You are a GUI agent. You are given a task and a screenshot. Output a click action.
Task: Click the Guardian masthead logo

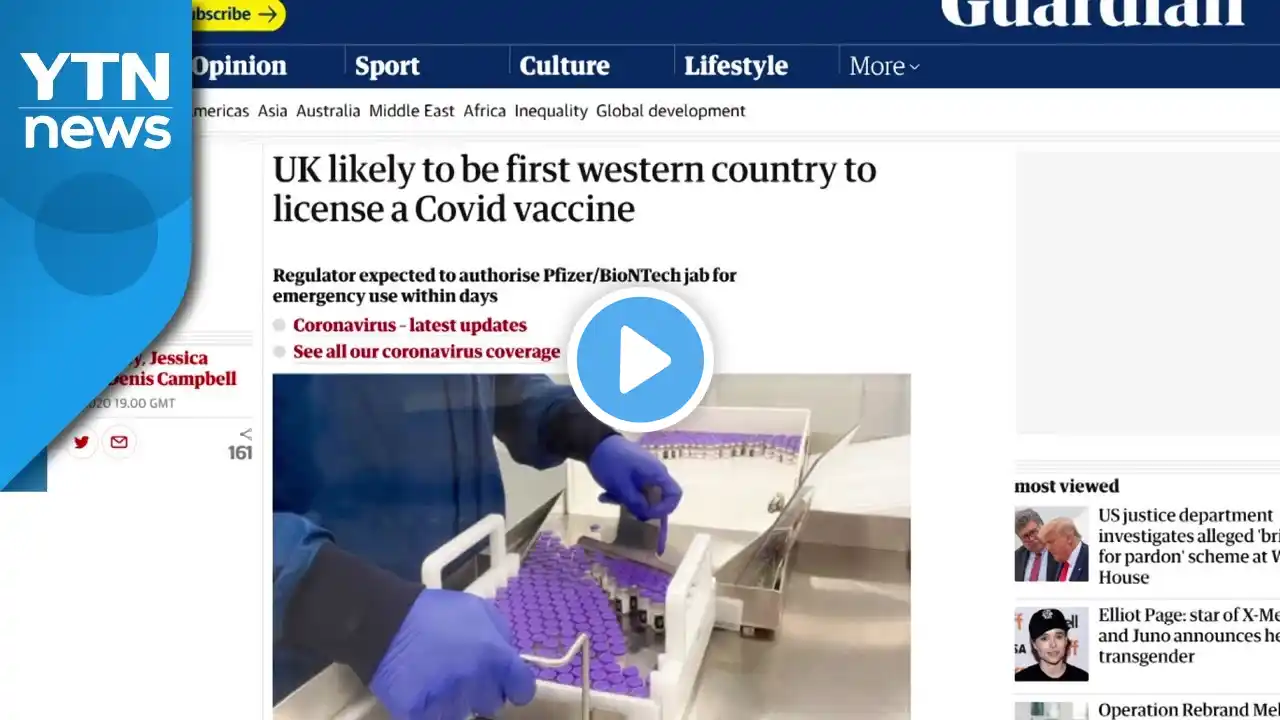tap(1092, 13)
